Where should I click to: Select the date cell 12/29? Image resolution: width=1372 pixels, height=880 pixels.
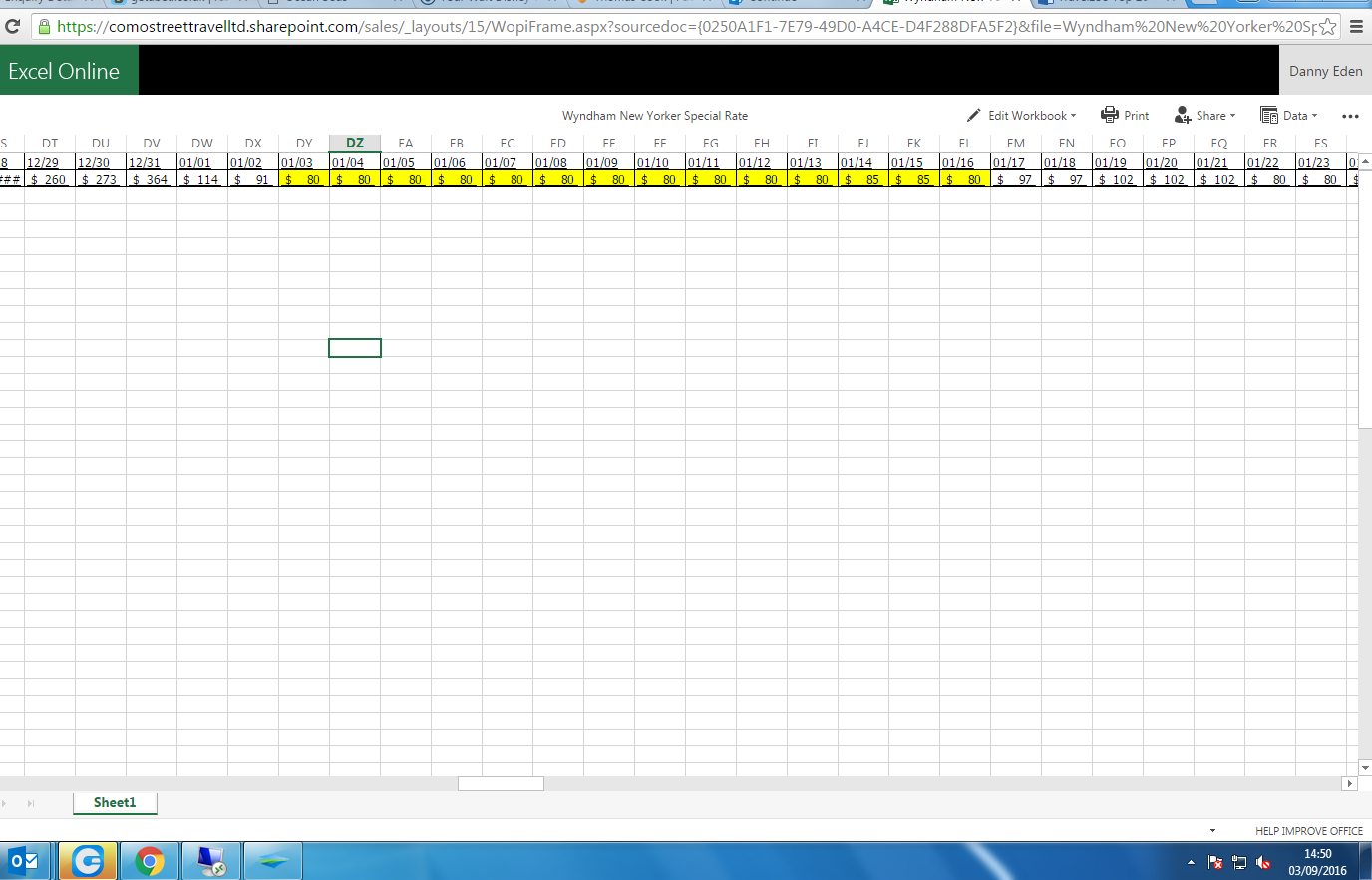[x=50, y=162]
